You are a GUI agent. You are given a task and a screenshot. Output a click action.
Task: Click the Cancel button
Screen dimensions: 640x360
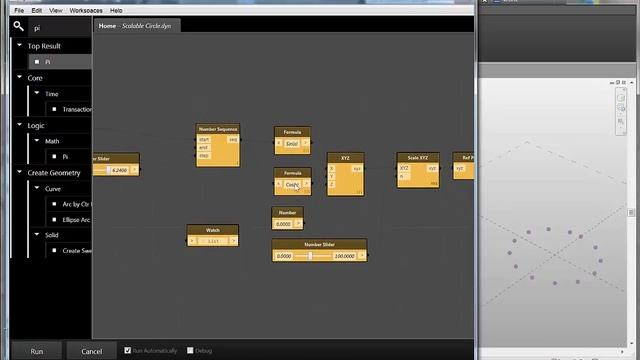[x=91, y=351]
